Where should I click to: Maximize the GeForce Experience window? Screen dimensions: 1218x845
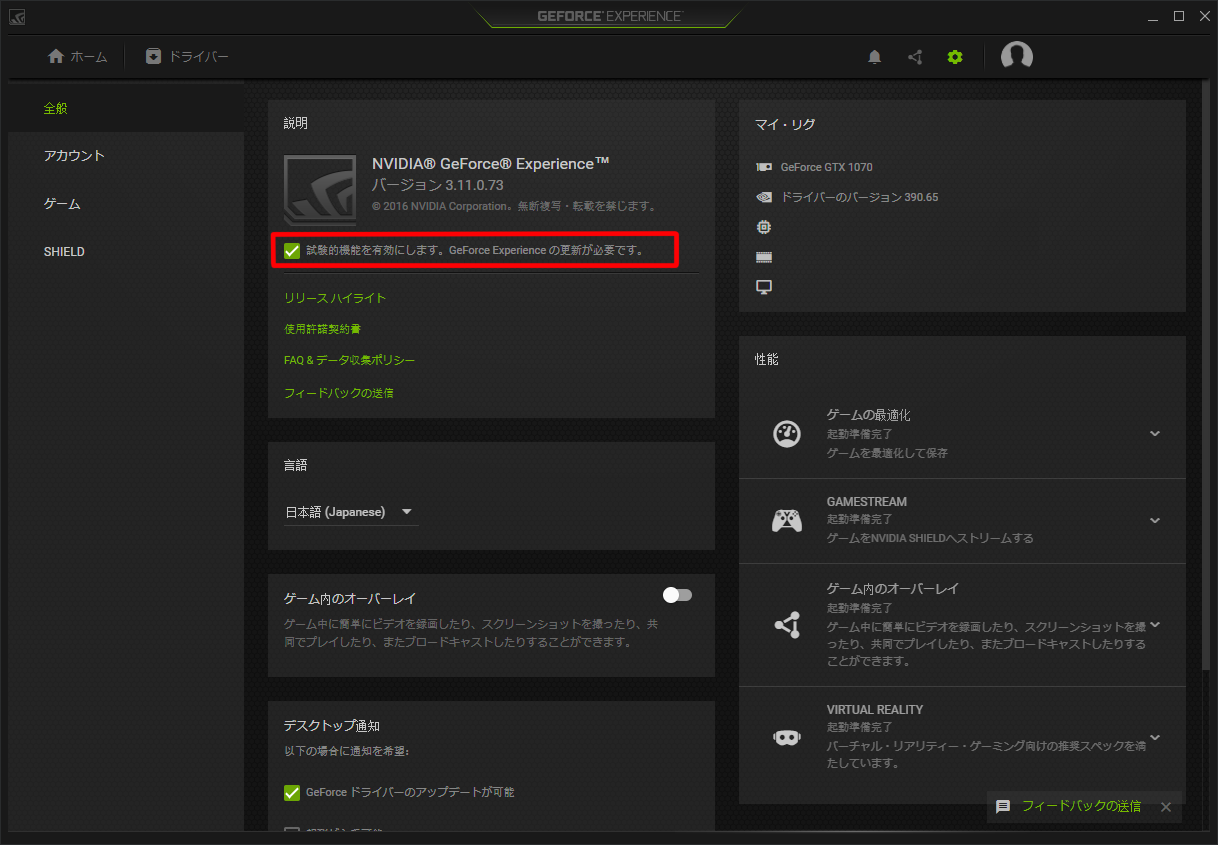(1179, 16)
